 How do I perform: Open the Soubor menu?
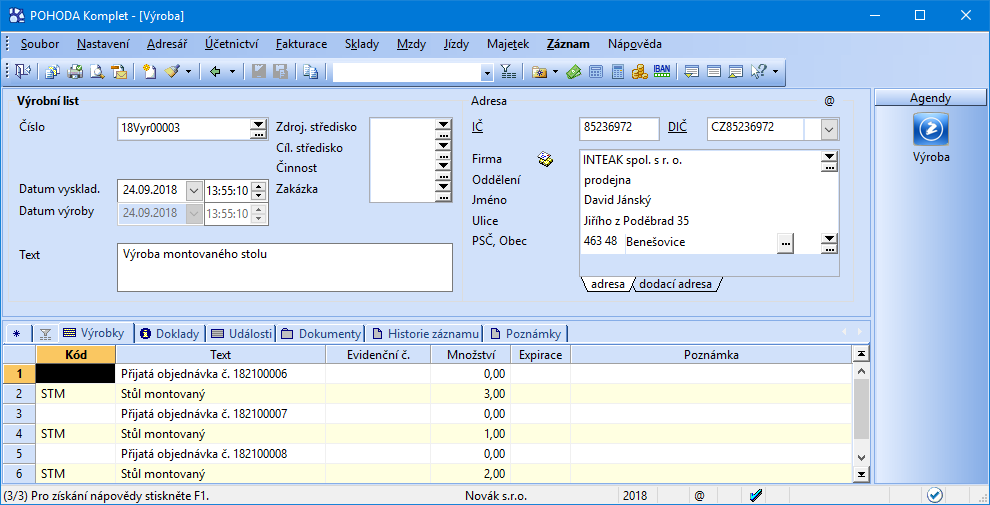click(x=40, y=44)
